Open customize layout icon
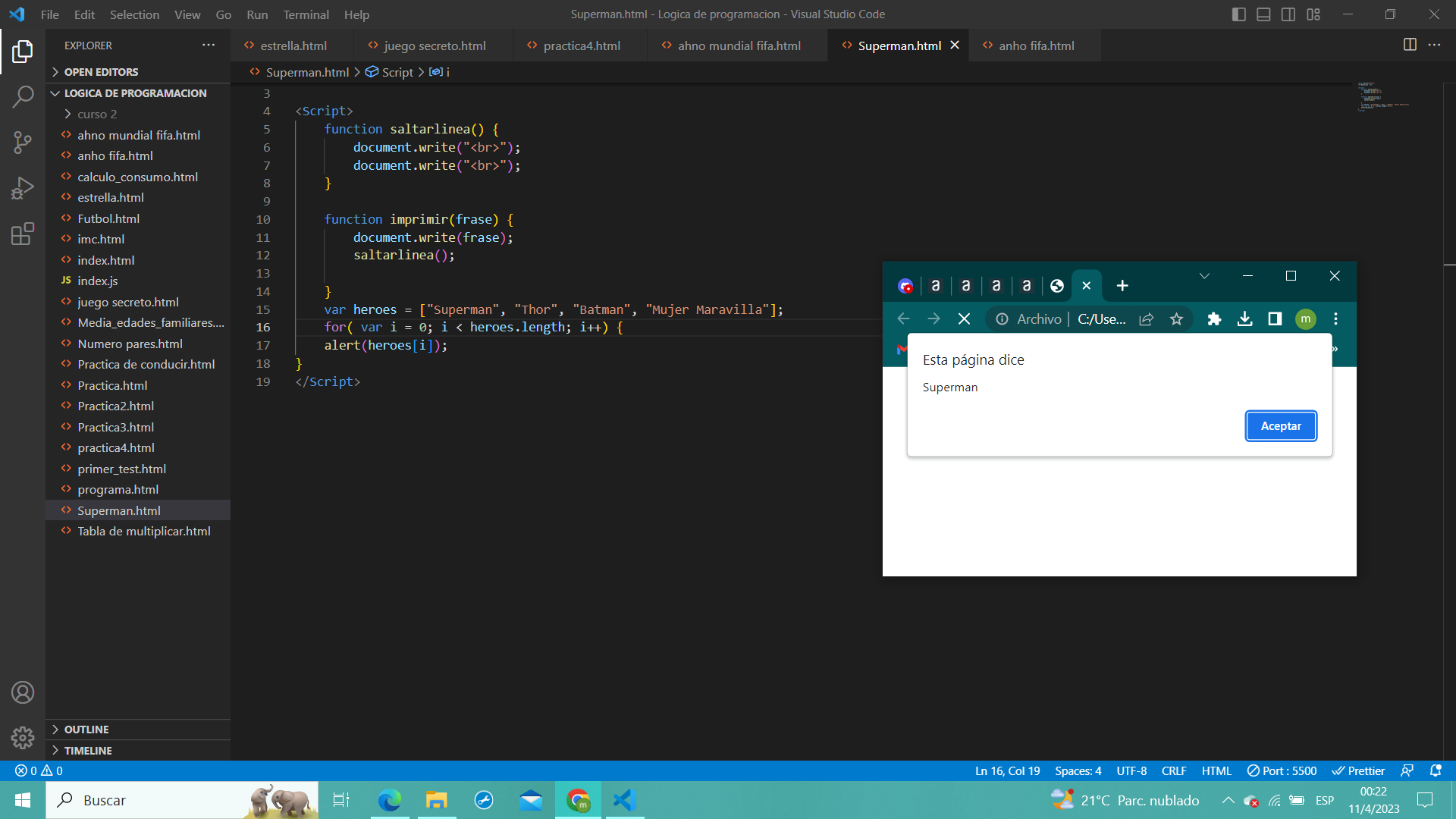The height and width of the screenshot is (819, 1456). 1313,14
